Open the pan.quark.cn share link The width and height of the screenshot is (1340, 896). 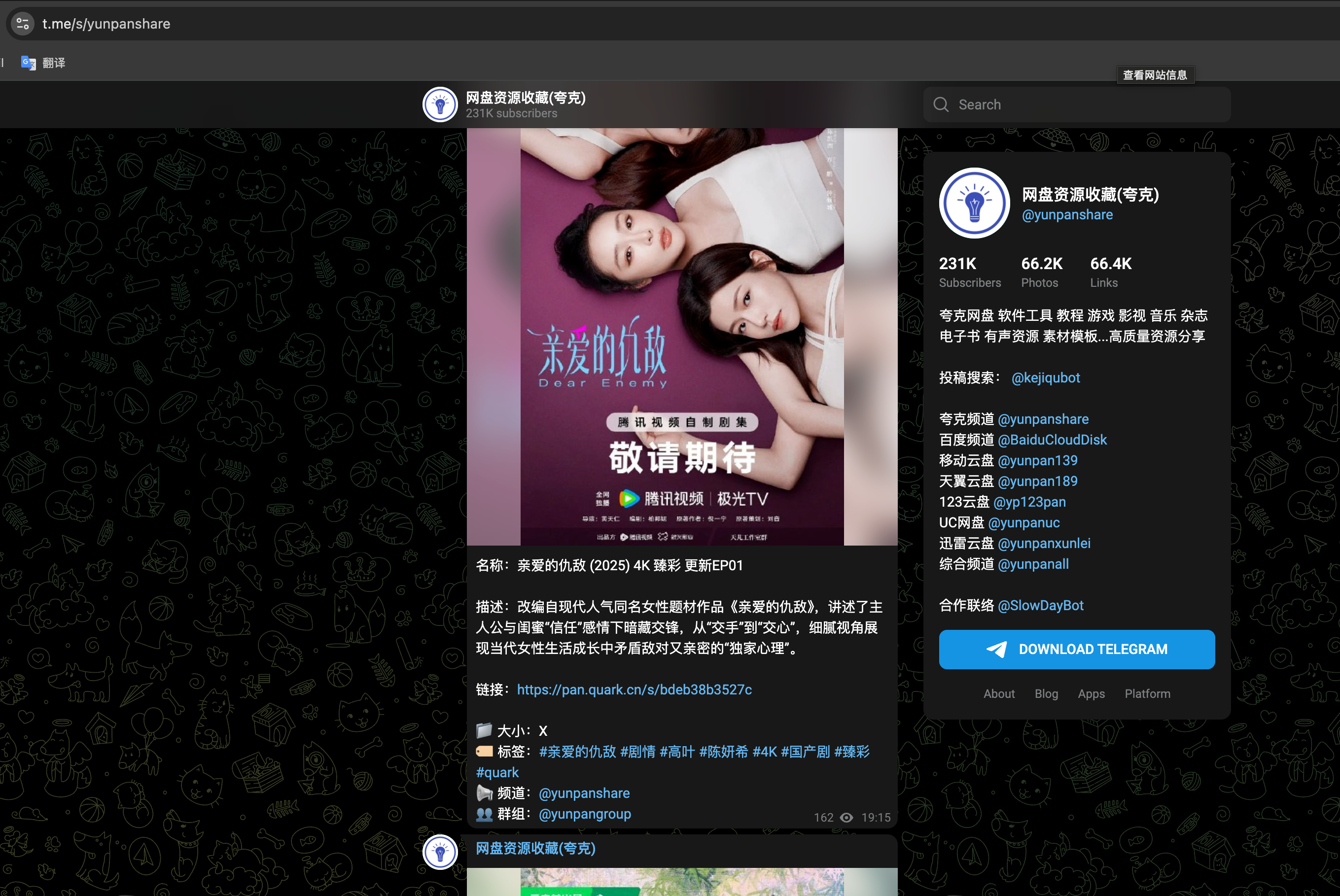coord(634,689)
